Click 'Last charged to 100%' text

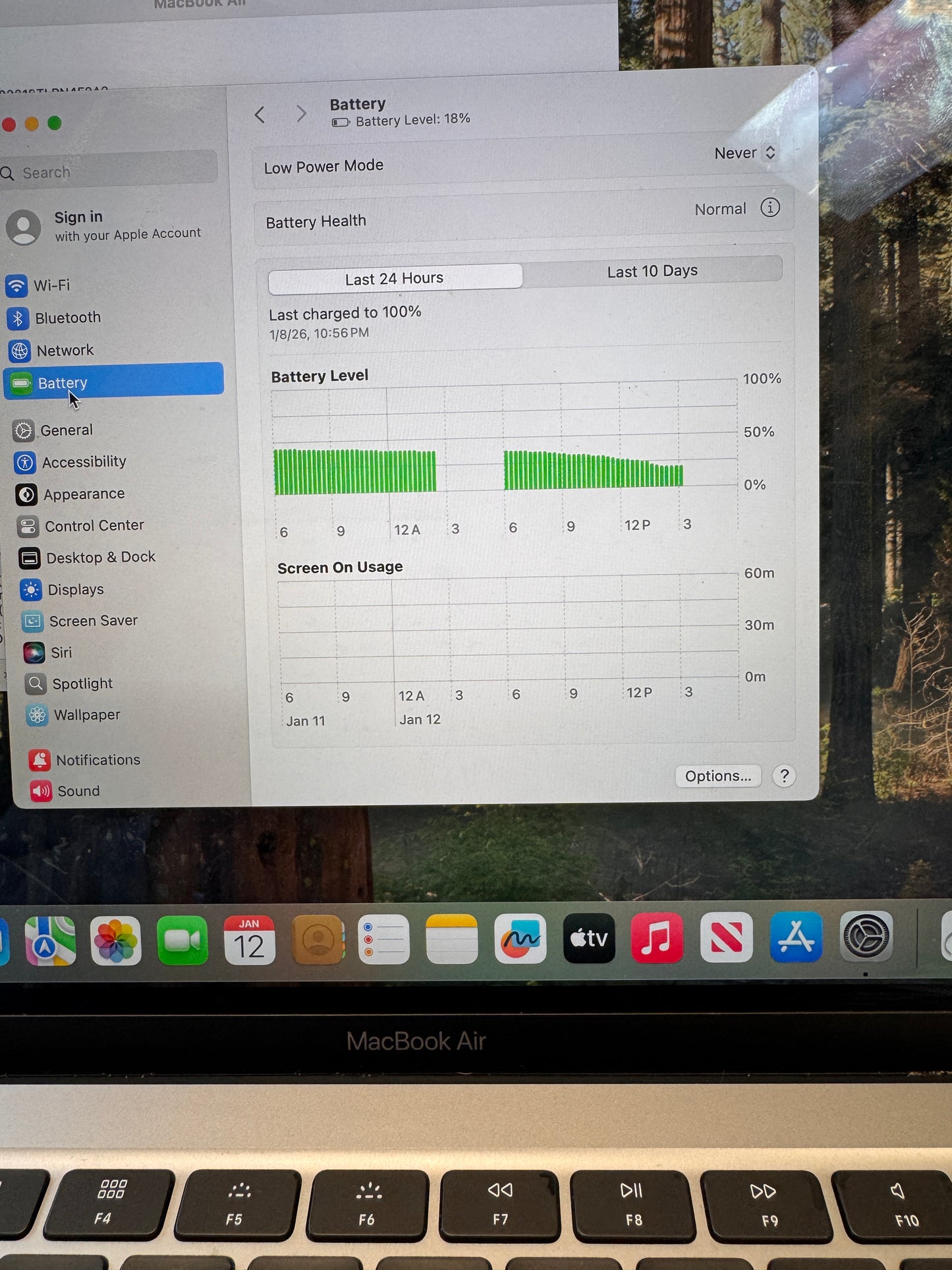click(x=345, y=313)
